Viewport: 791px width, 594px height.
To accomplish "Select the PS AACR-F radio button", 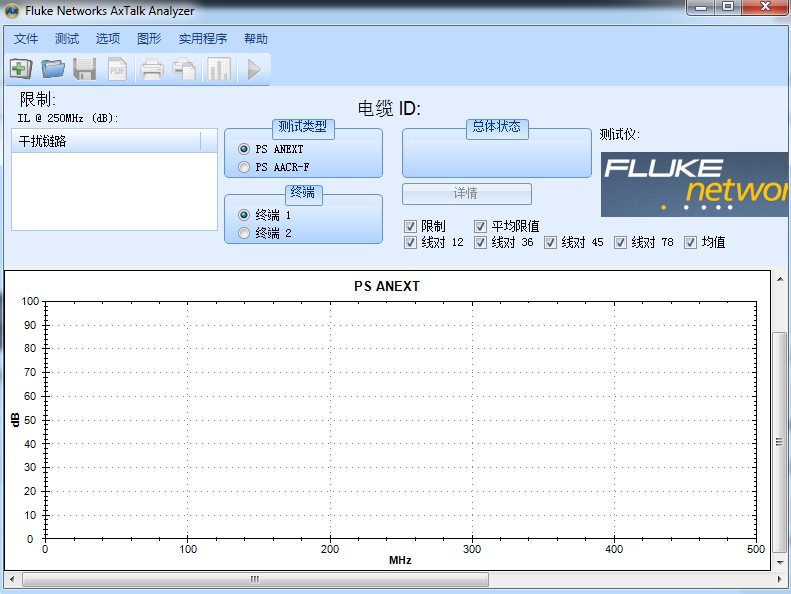I will coord(244,167).
